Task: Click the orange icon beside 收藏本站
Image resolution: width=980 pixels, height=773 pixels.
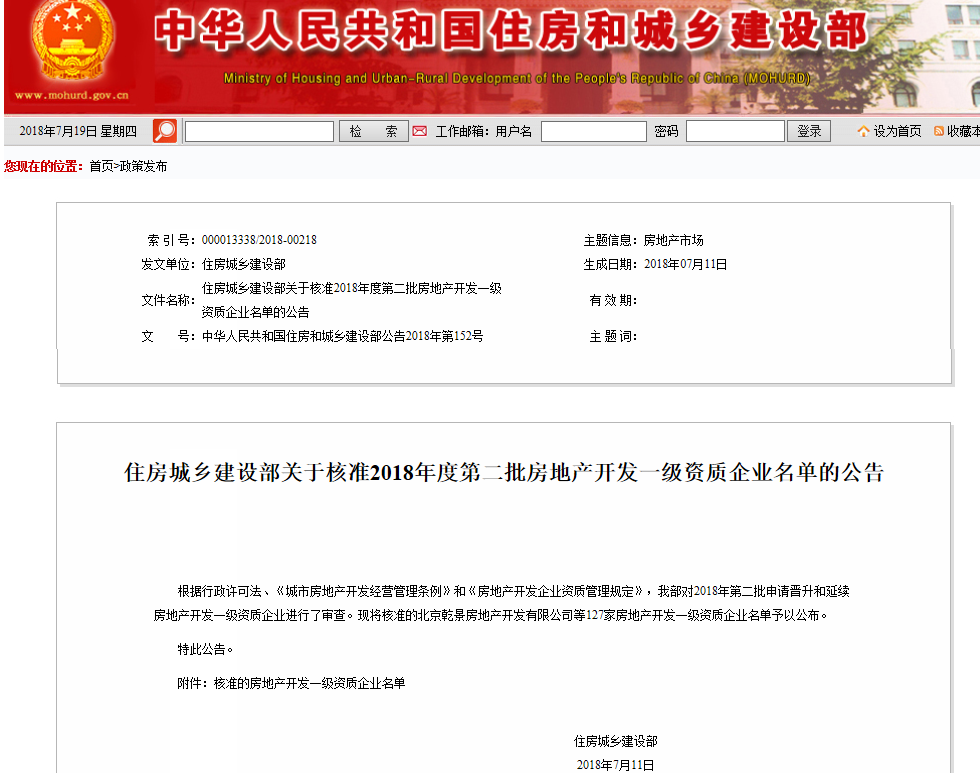Action: tap(939, 131)
